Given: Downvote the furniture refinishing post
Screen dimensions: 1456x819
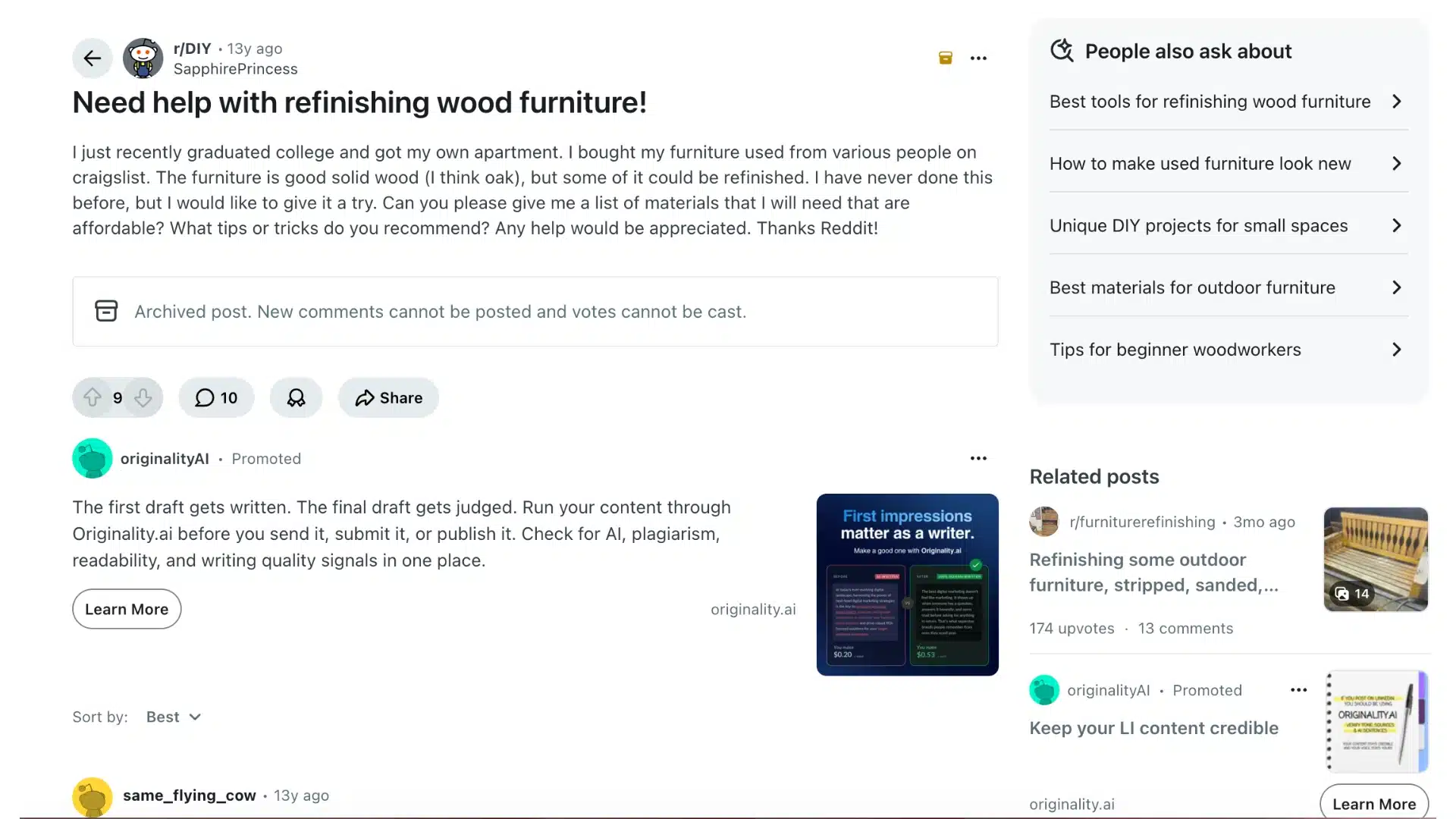Looking at the screenshot, I should click(143, 397).
